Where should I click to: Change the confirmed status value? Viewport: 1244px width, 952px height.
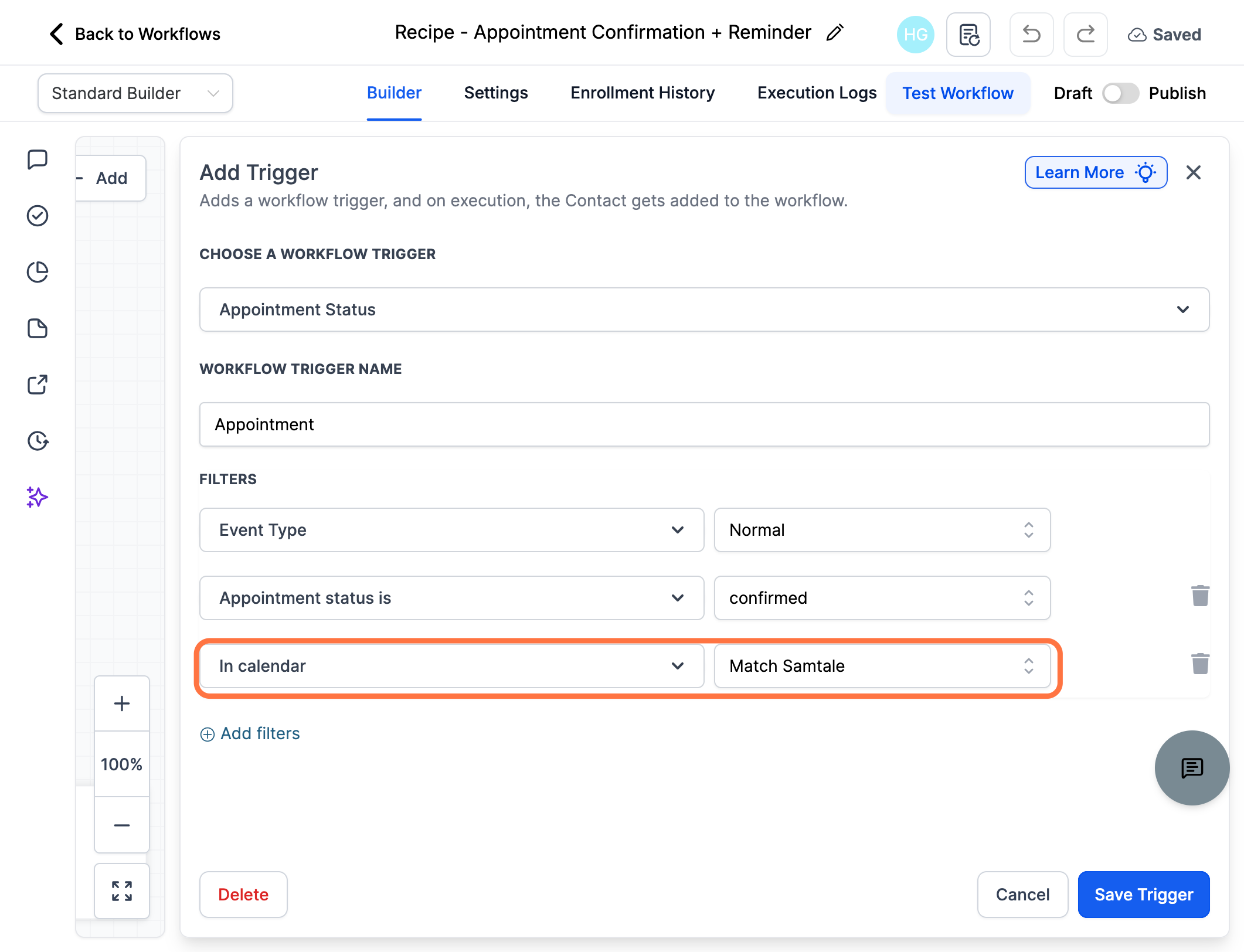[882, 598]
